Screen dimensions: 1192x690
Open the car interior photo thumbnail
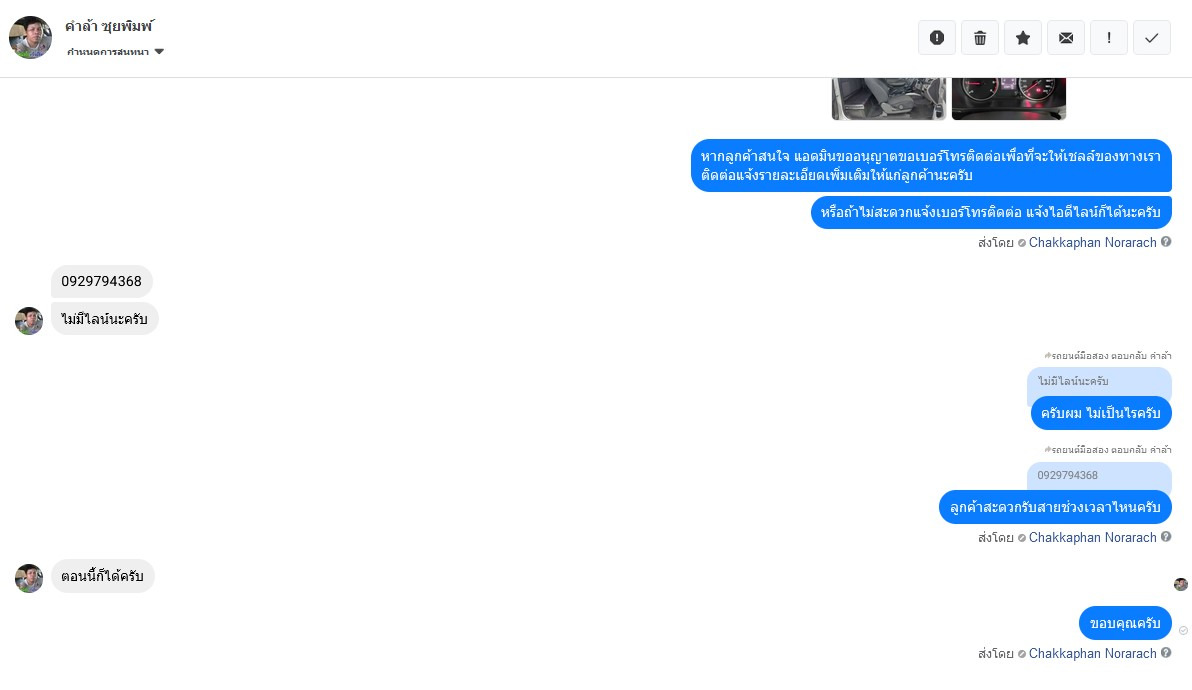[x=889, y=99]
